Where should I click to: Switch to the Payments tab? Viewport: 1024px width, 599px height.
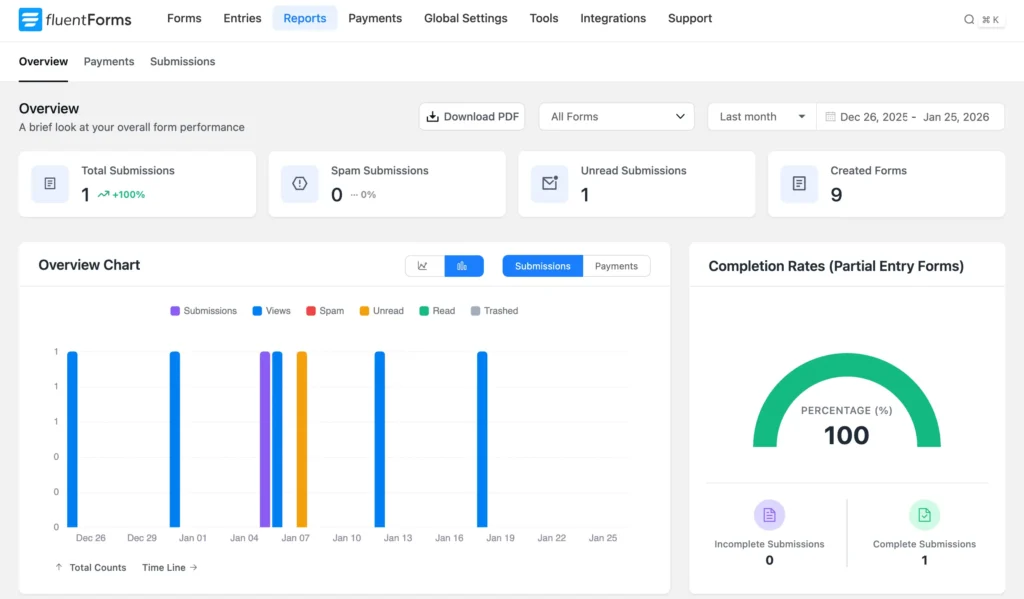109,61
